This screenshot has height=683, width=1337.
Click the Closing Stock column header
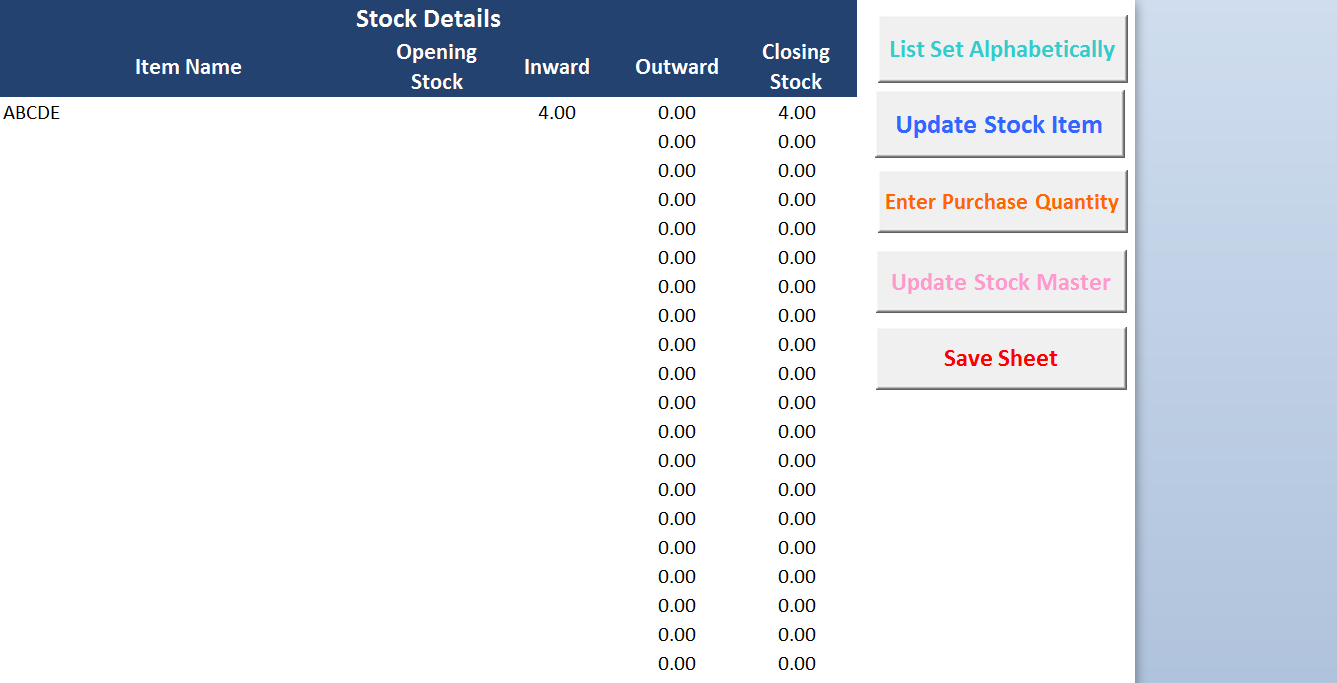pos(797,67)
